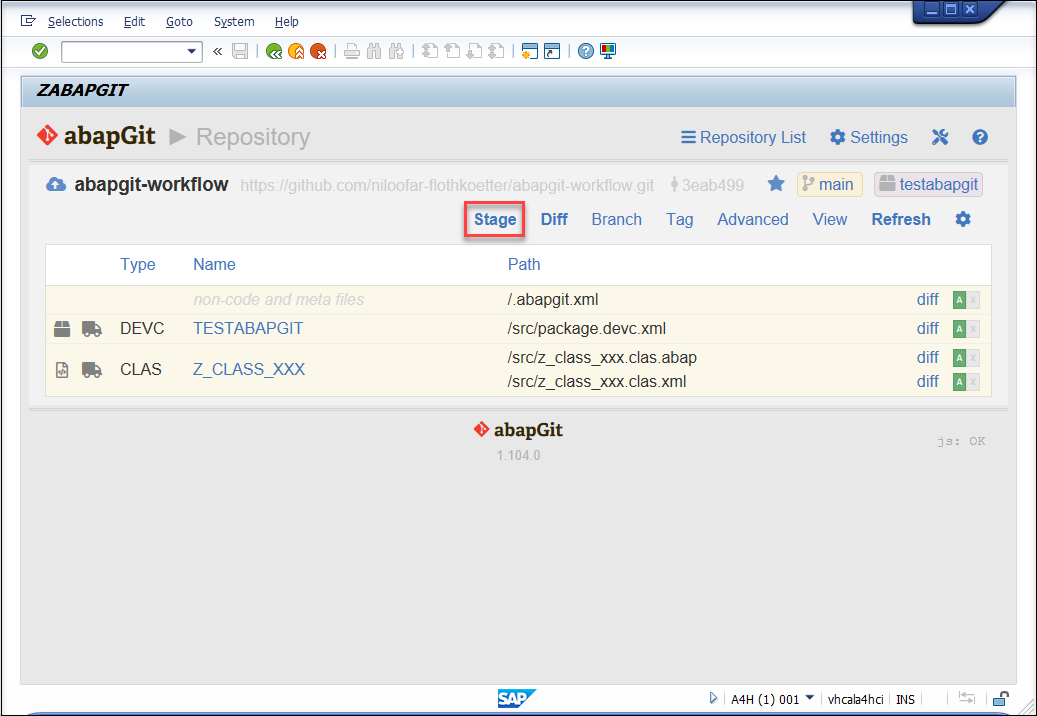Click the state indicator for /.abapgit.xml
The height and width of the screenshot is (716, 1037).
point(966,300)
